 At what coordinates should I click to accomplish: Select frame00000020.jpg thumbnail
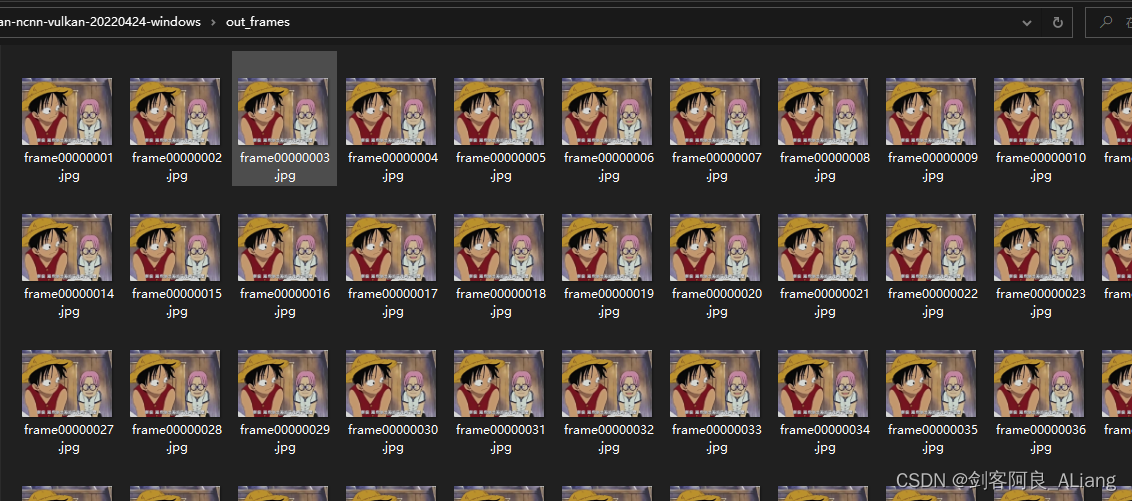tap(715, 248)
